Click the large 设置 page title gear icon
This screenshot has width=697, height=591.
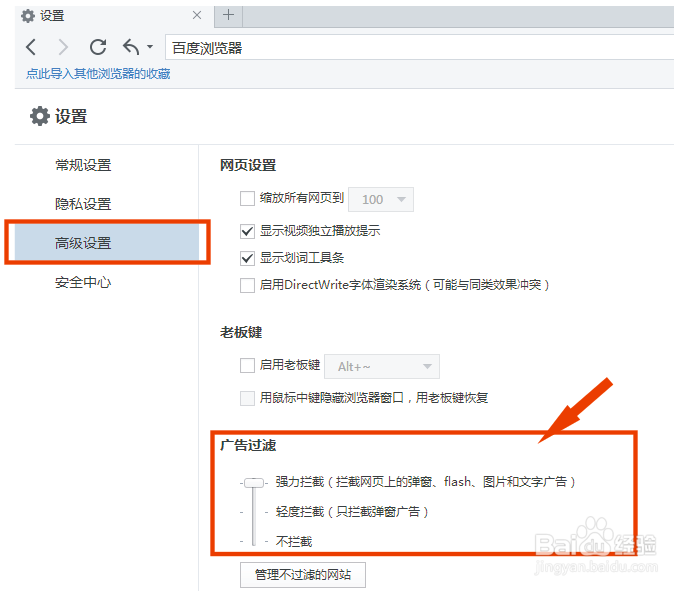(40, 116)
